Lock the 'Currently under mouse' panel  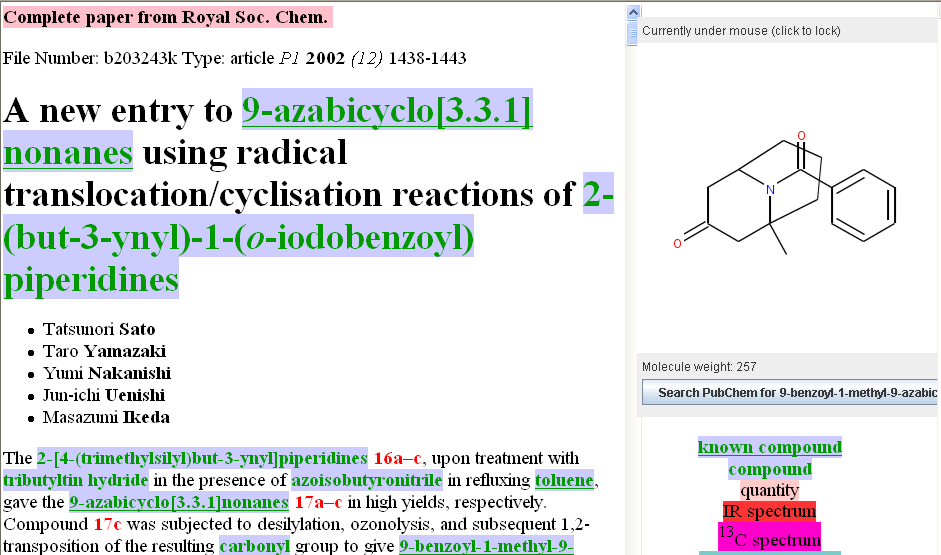[741, 31]
